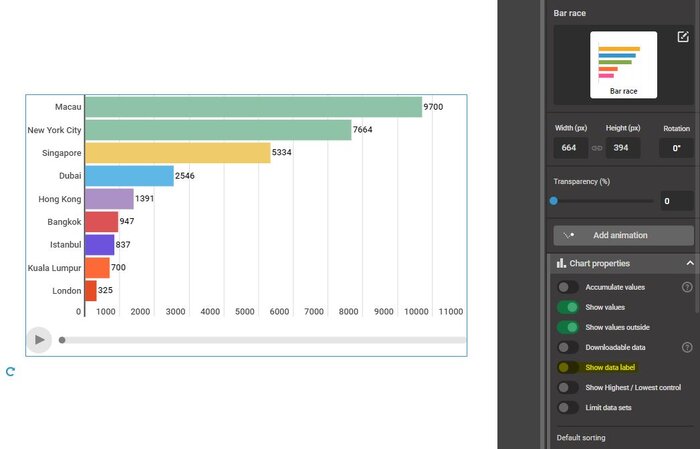Screen dimensions: 700x449
Task: Disable the Show values switch
Action: tap(568, 307)
